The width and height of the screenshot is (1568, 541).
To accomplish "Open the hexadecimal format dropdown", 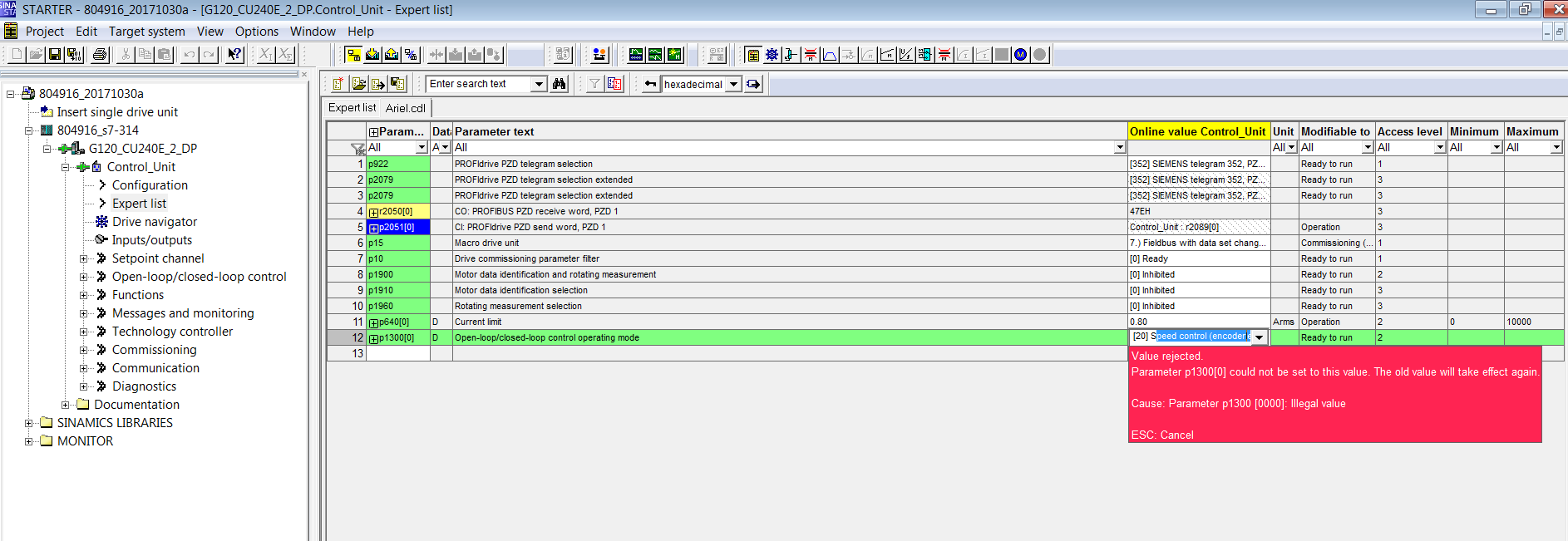I will pos(733,84).
